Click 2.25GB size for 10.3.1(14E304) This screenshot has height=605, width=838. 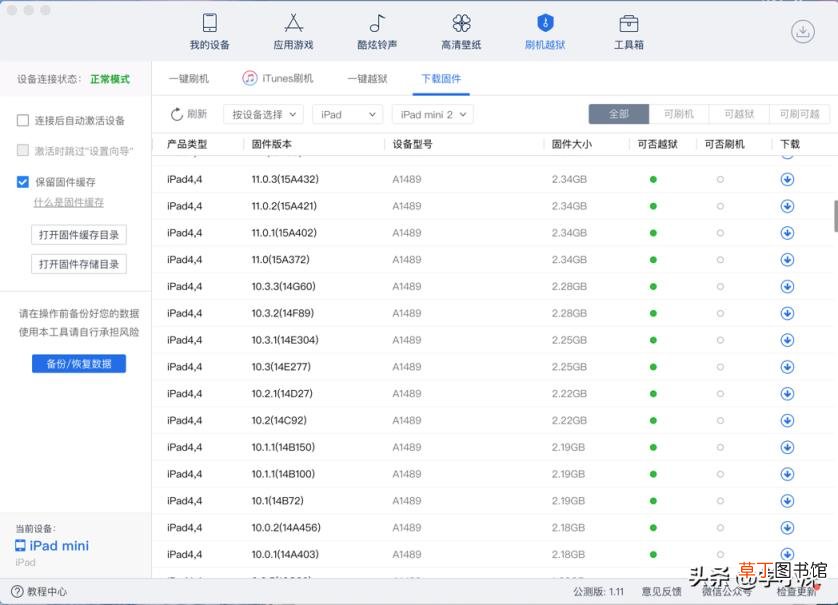569,340
